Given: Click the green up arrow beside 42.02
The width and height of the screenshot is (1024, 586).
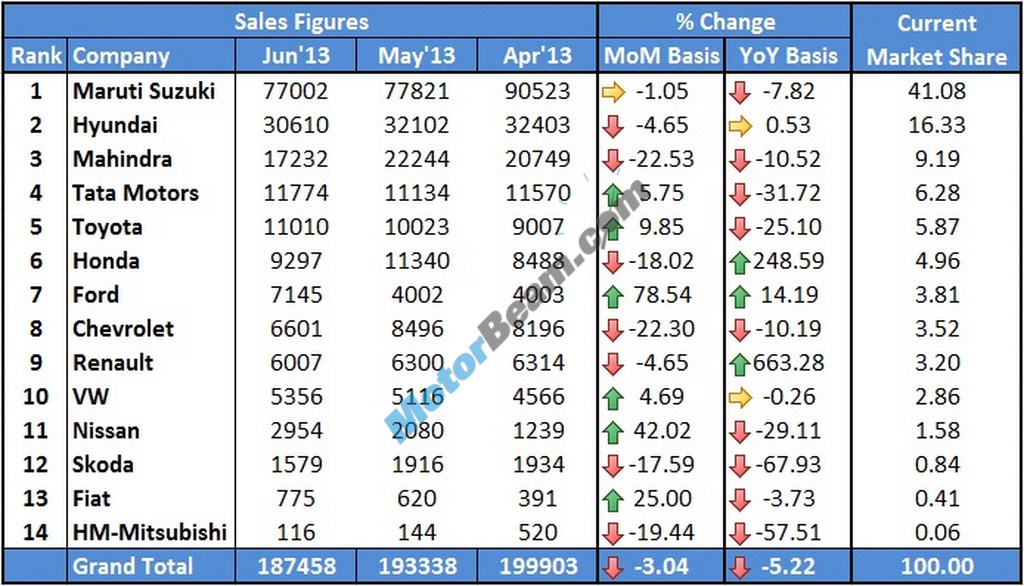Looking at the screenshot, I should 614,431.
